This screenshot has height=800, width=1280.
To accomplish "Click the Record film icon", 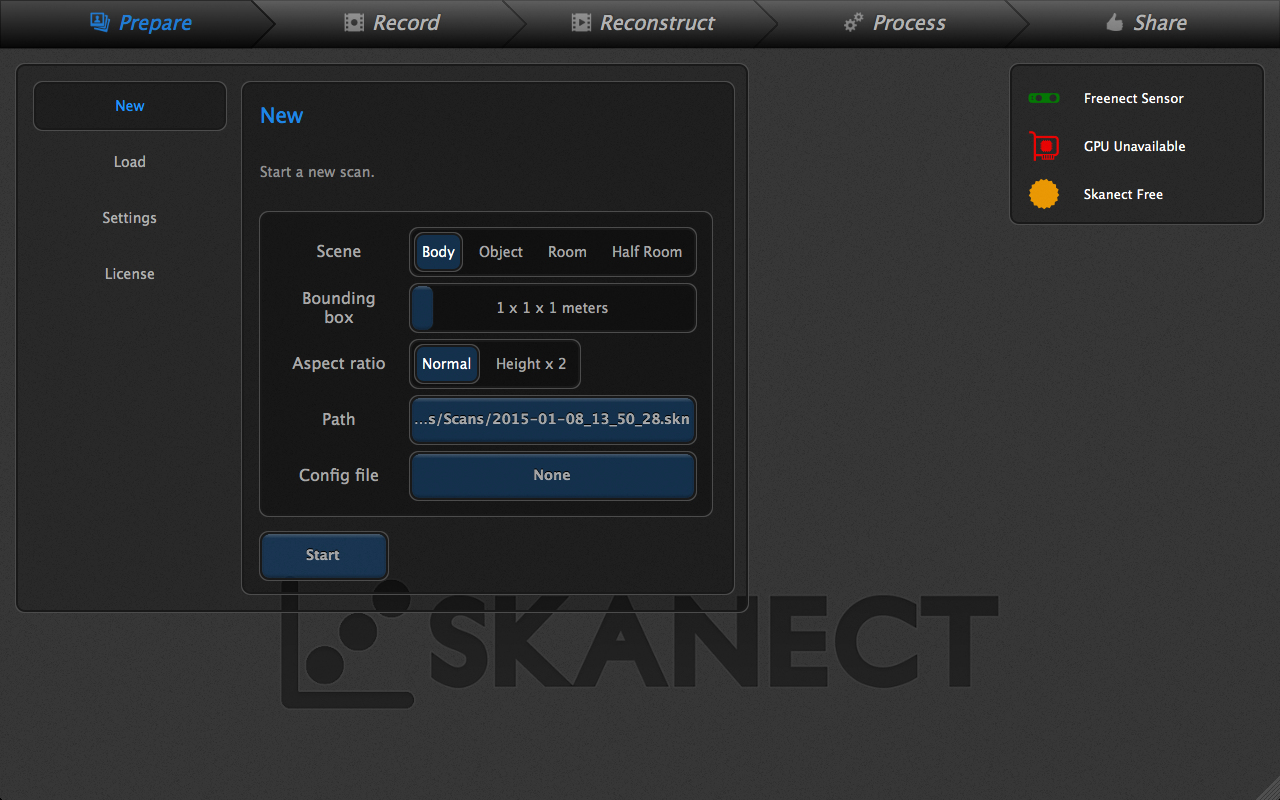I will 354,22.
